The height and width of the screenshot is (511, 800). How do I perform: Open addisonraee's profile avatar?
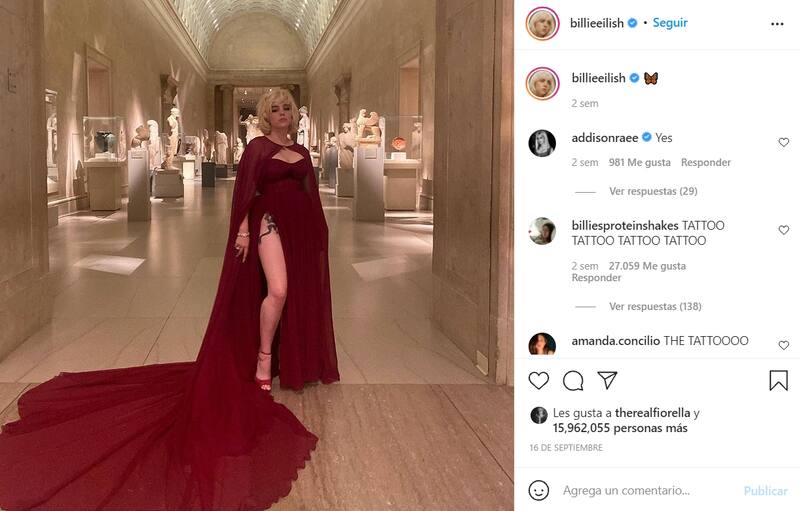542,143
